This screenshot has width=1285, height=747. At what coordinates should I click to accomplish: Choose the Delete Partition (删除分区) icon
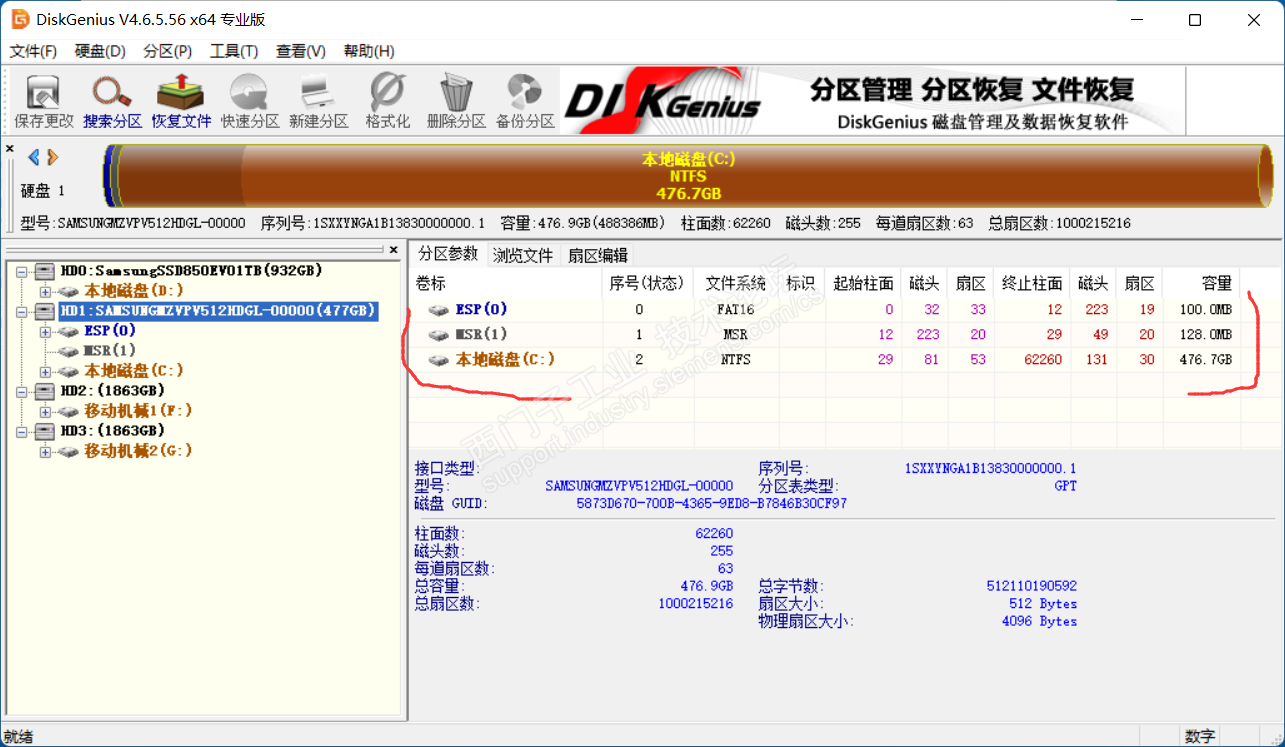(456, 92)
